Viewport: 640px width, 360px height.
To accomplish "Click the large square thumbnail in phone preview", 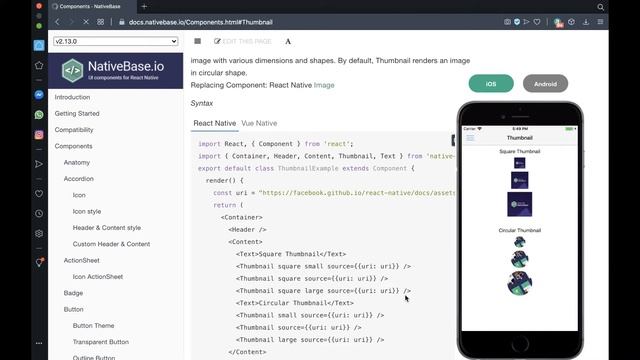I will [x=520, y=204].
